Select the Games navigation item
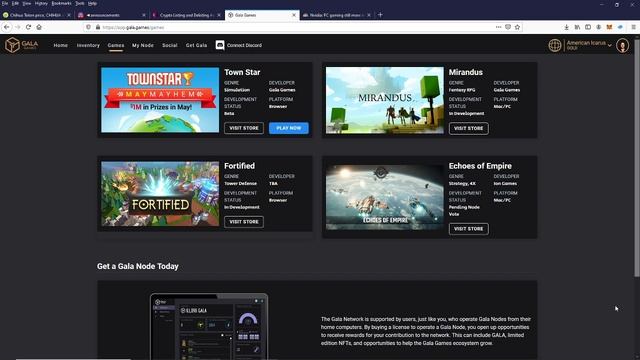 point(116,45)
